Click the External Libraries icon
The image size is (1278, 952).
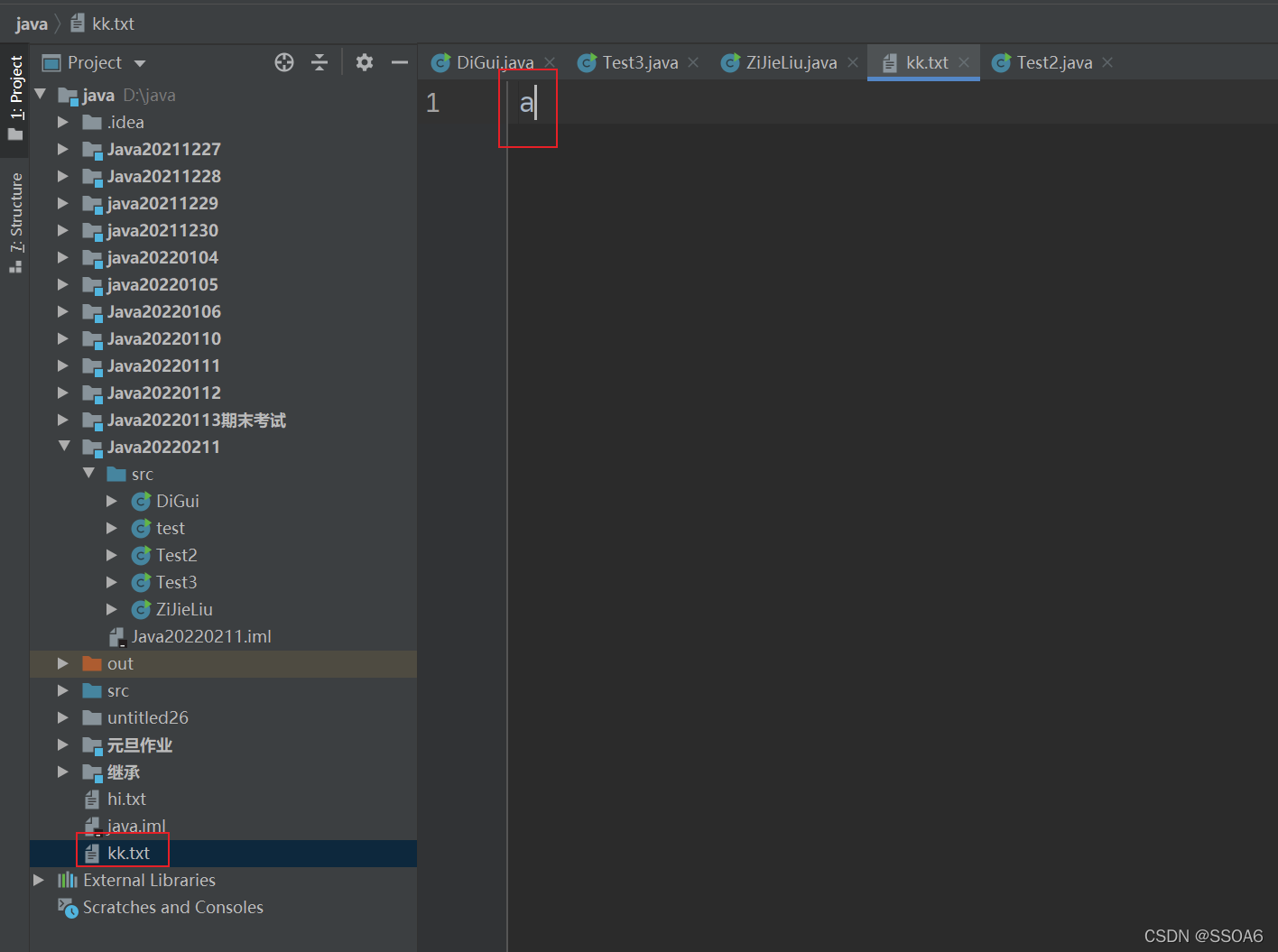[x=68, y=880]
